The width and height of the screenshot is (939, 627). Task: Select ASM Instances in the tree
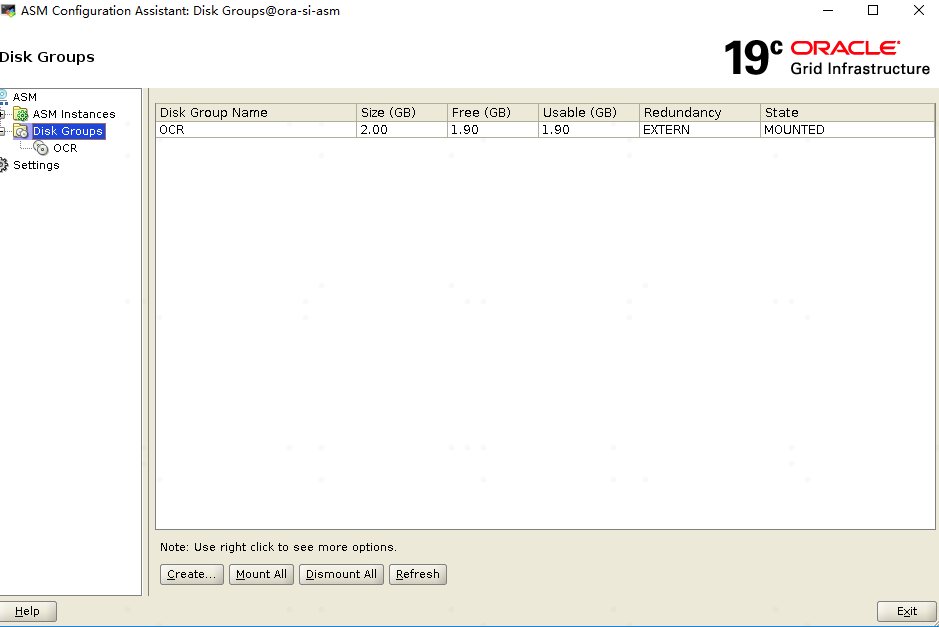[74, 114]
